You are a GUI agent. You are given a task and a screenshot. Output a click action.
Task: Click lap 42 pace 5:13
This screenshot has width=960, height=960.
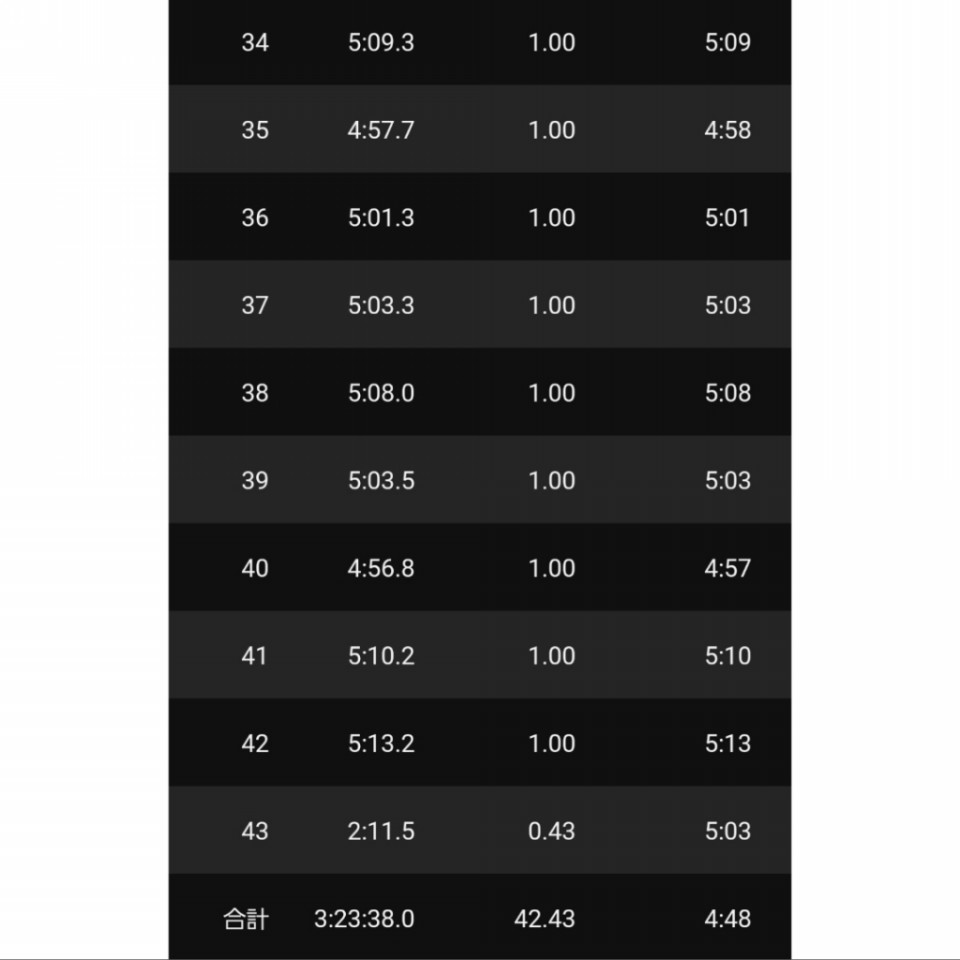pos(727,744)
